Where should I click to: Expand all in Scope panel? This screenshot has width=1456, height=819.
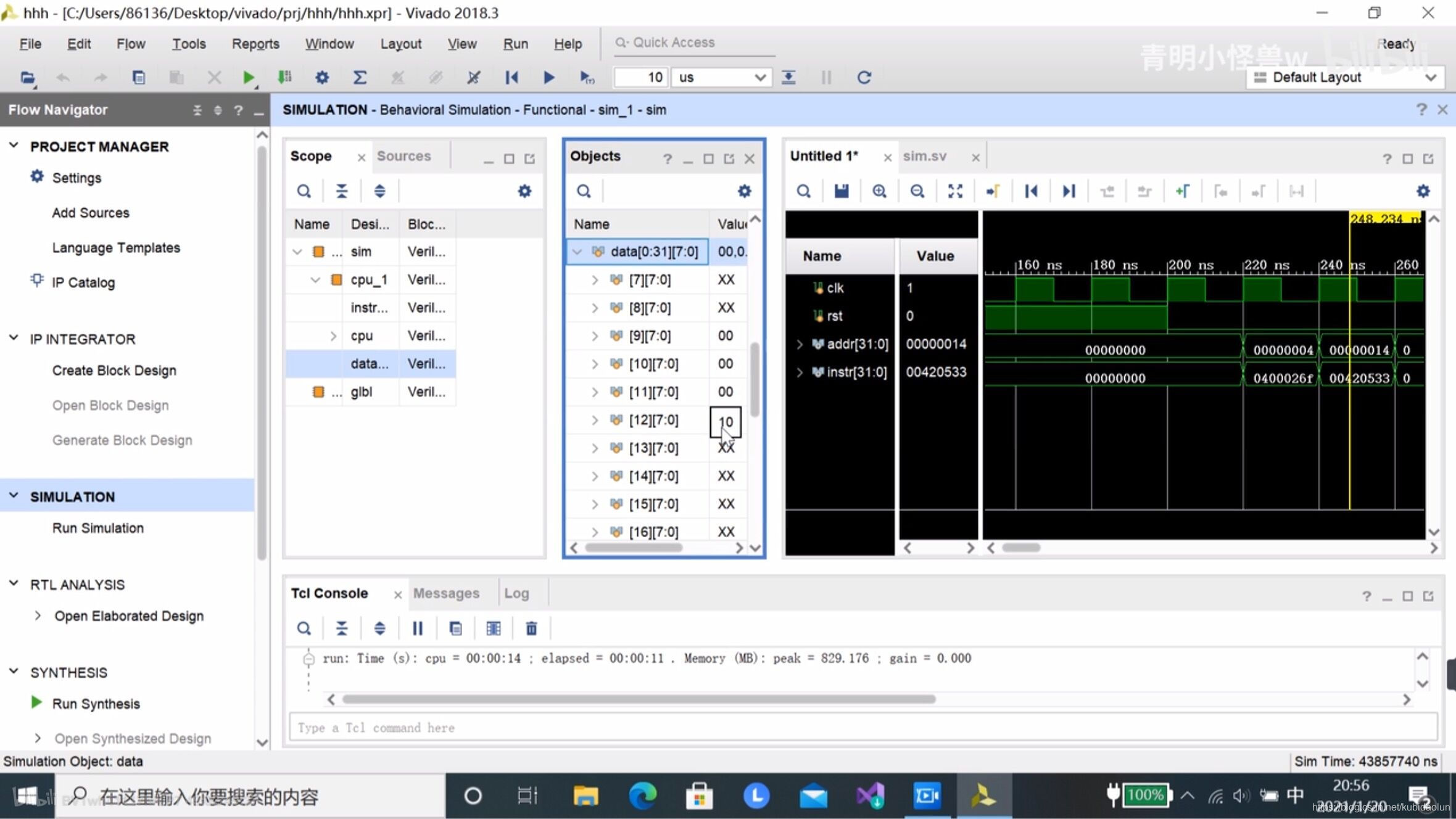pos(379,191)
